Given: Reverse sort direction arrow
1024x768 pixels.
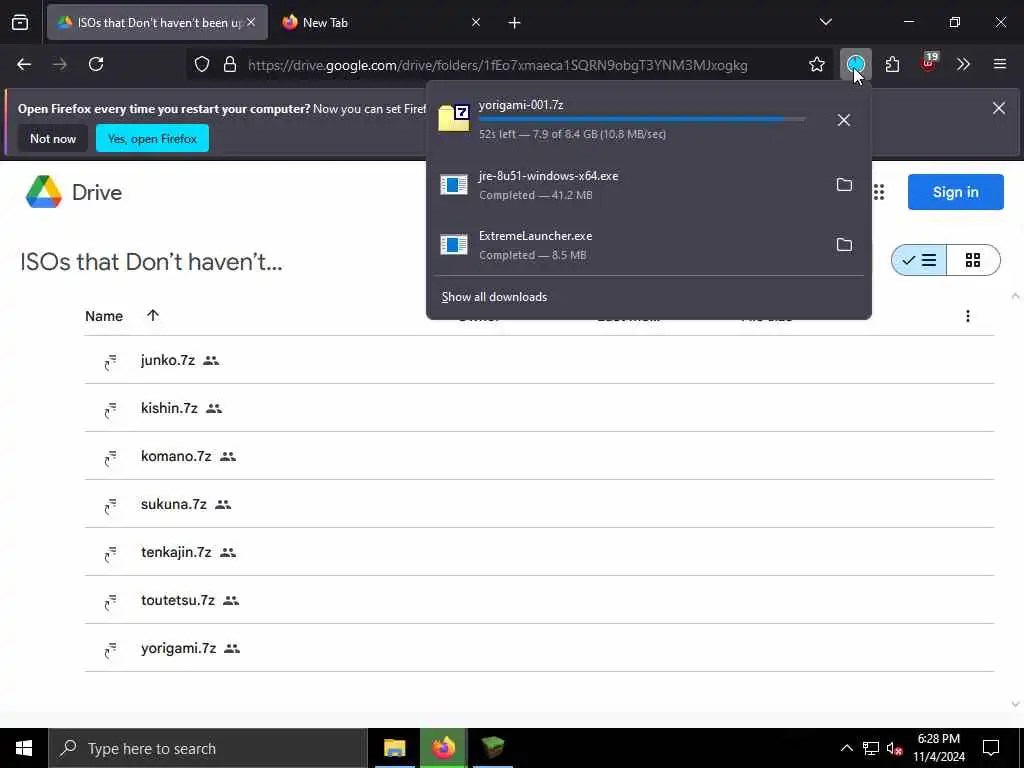Looking at the screenshot, I should [153, 315].
